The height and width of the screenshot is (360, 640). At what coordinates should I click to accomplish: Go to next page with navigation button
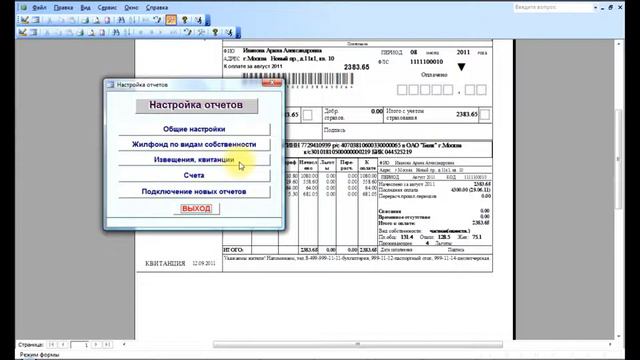[96, 345]
